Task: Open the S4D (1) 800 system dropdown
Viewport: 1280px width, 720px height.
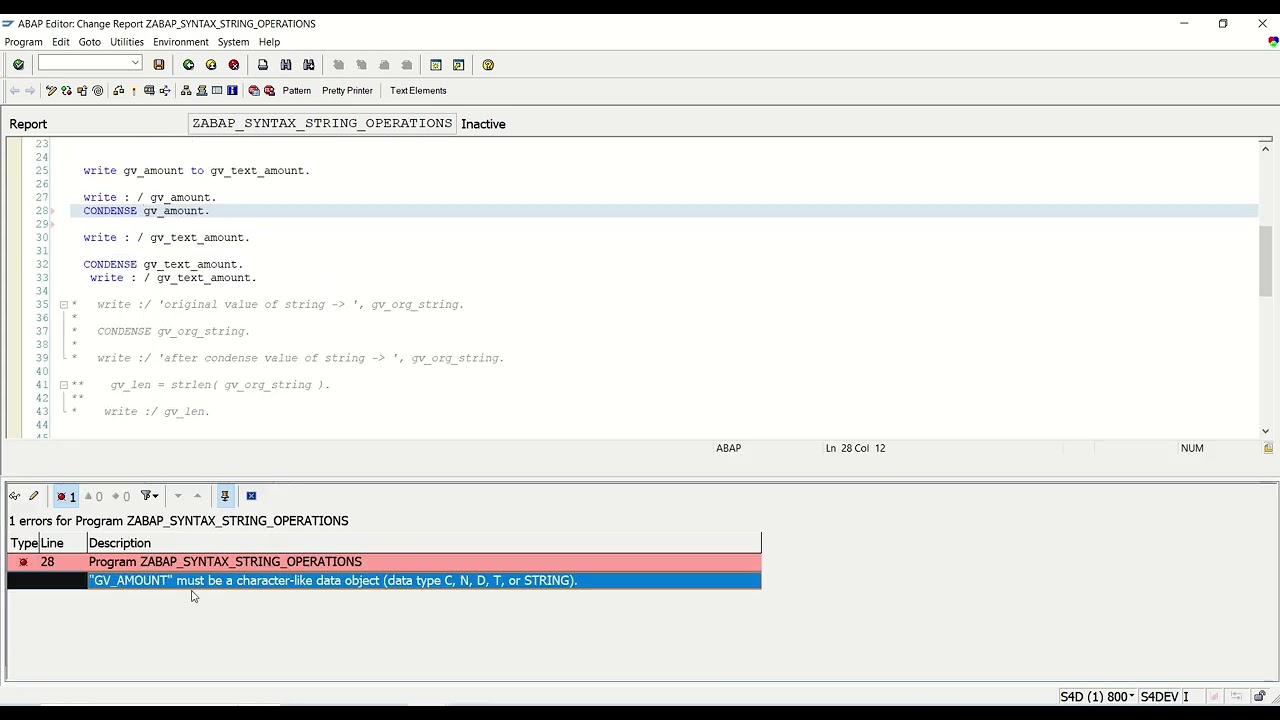Action: click(x=1097, y=697)
